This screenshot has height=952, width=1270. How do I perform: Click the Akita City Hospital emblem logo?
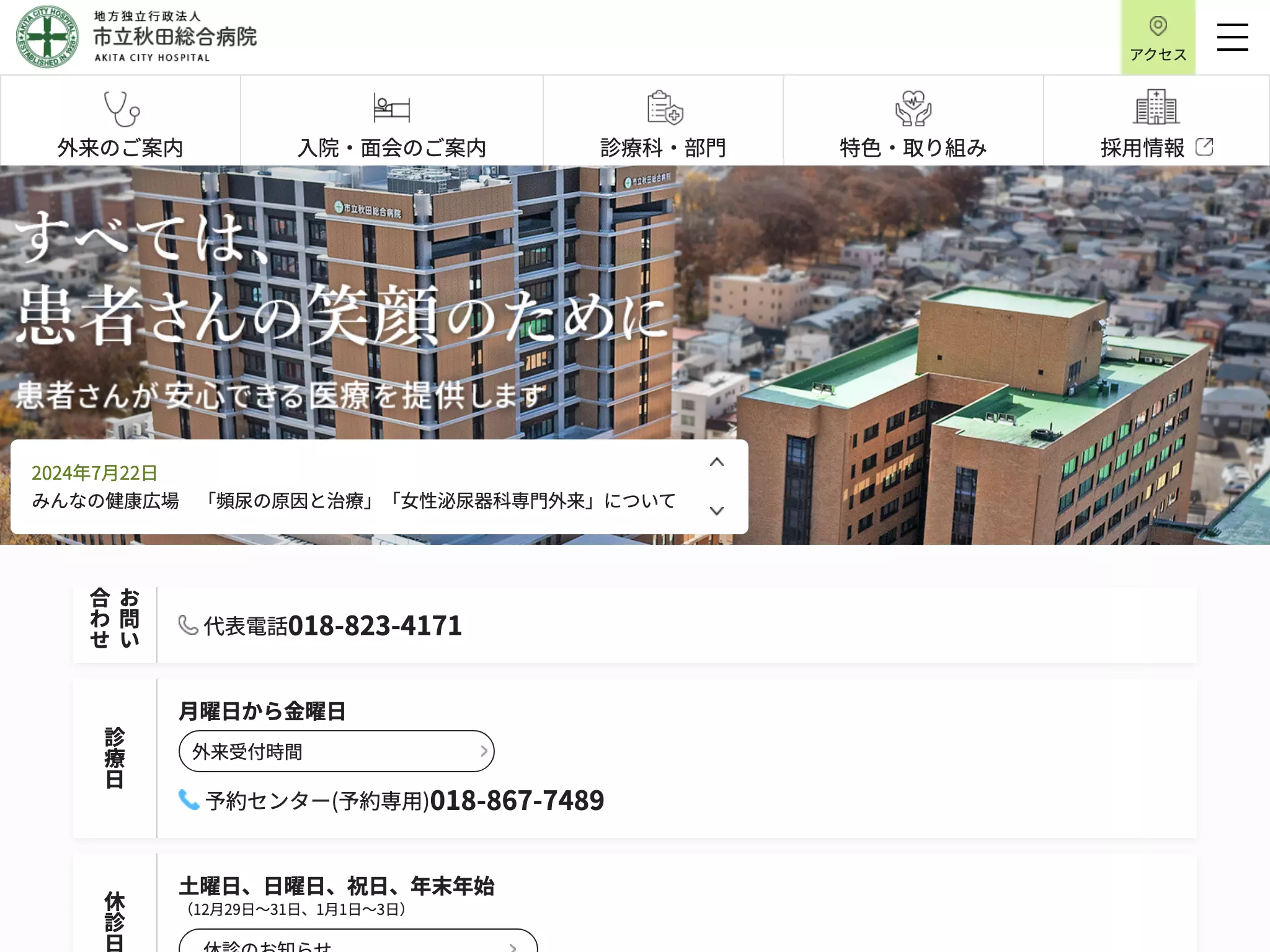pyautogui.click(x=48, y=37)
